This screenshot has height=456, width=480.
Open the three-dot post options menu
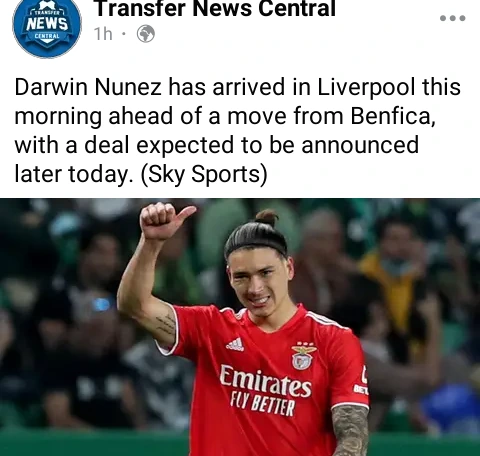click(x=452, y=18)
